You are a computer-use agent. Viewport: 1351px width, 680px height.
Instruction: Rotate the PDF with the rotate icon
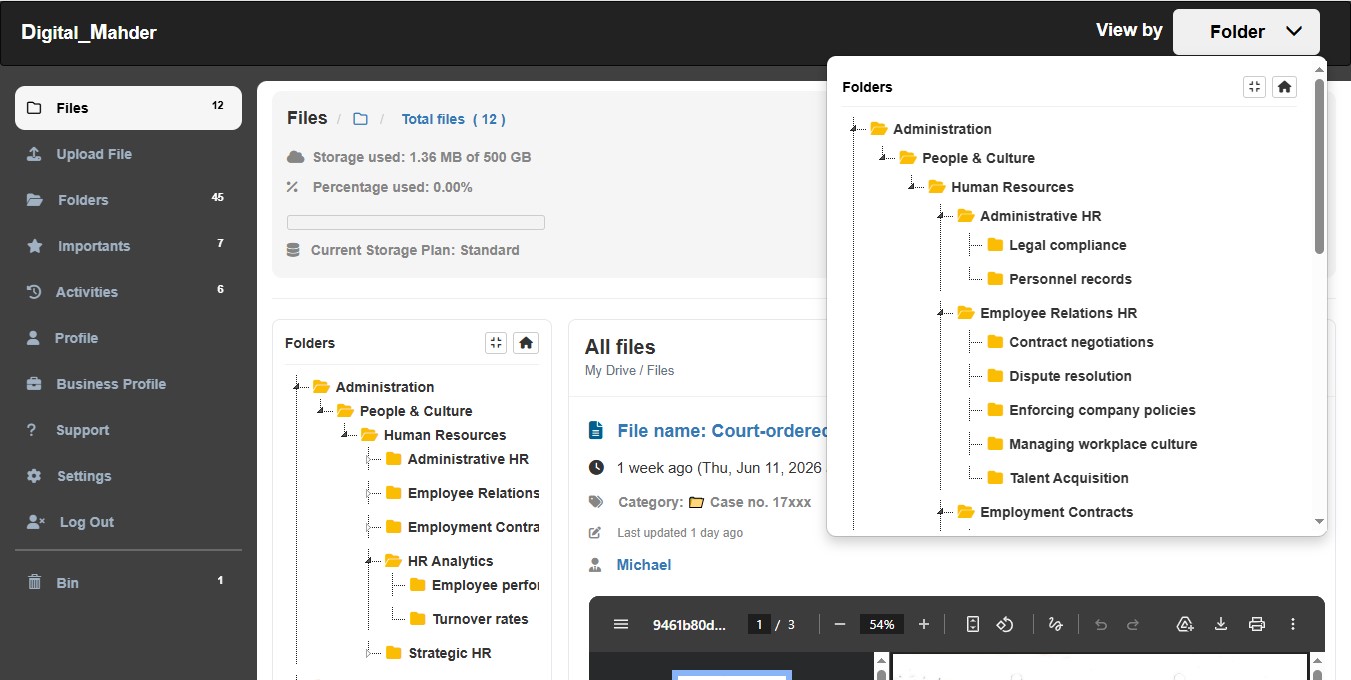1005,624
